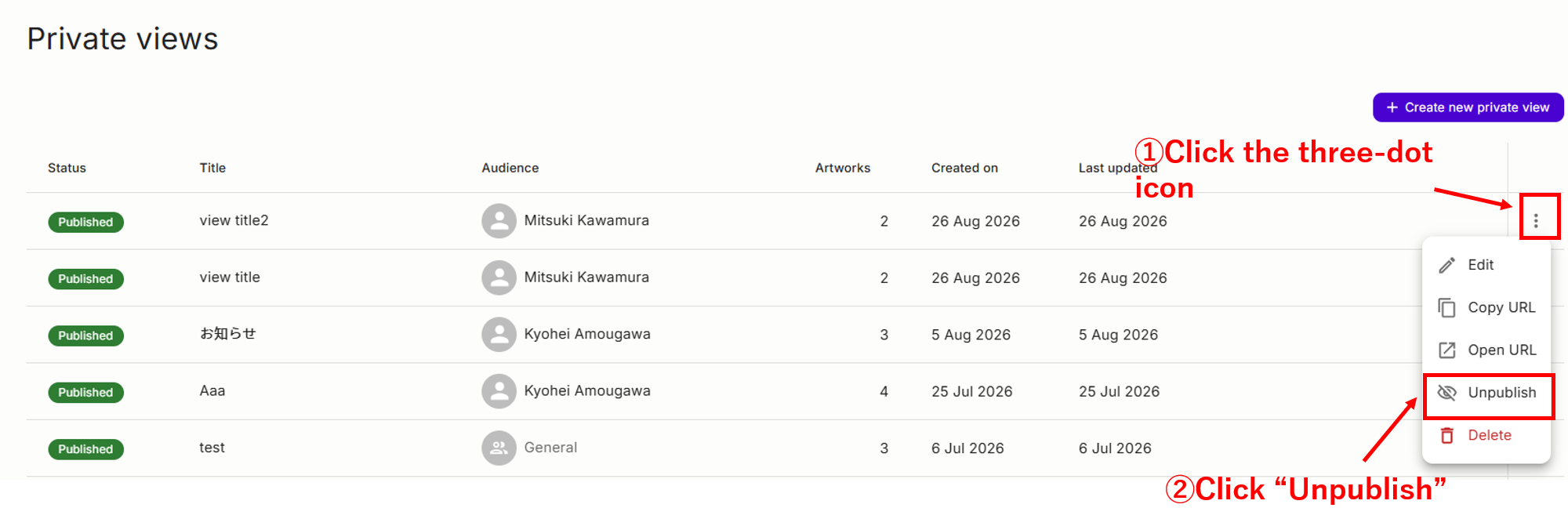
Task: Open the view title row title
Action: (230, 278)
